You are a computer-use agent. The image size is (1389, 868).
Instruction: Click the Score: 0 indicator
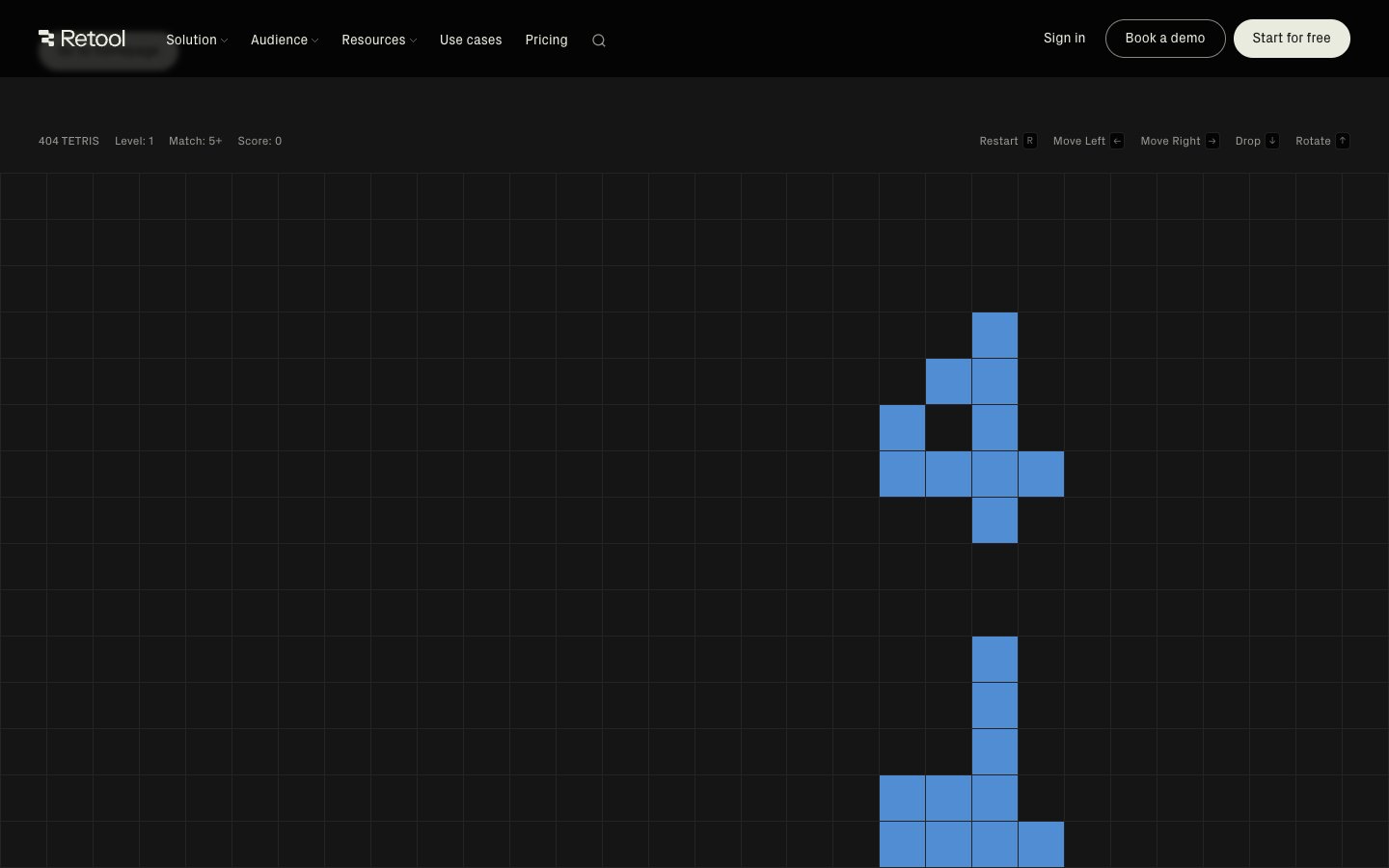259,141
